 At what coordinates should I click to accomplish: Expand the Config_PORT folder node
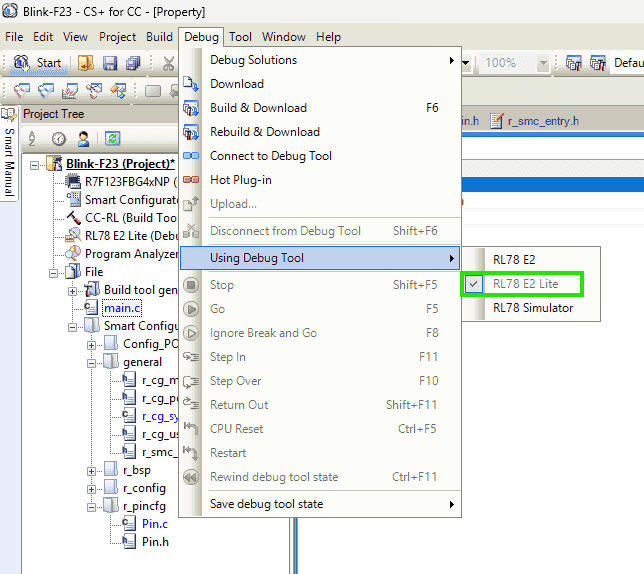(91, 344)
